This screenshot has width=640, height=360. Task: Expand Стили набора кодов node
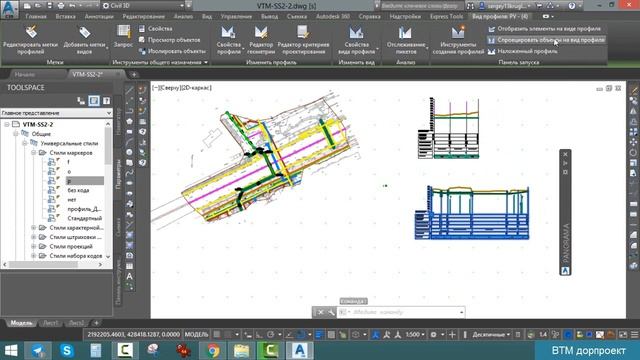34,256
